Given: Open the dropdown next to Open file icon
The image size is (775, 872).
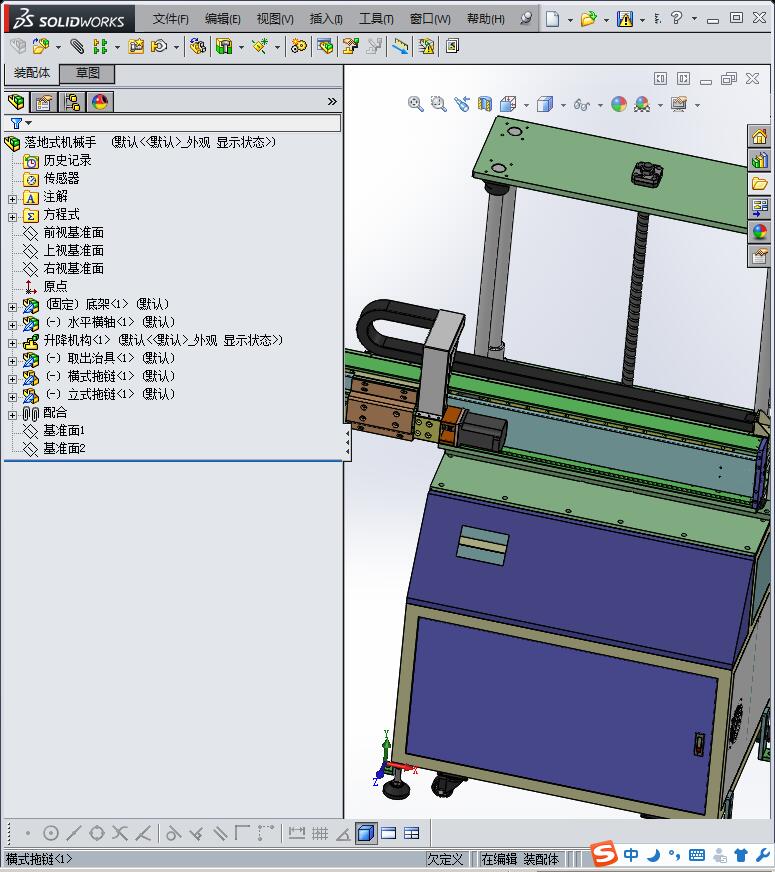Looking at the screenshot, I should 606,20.
